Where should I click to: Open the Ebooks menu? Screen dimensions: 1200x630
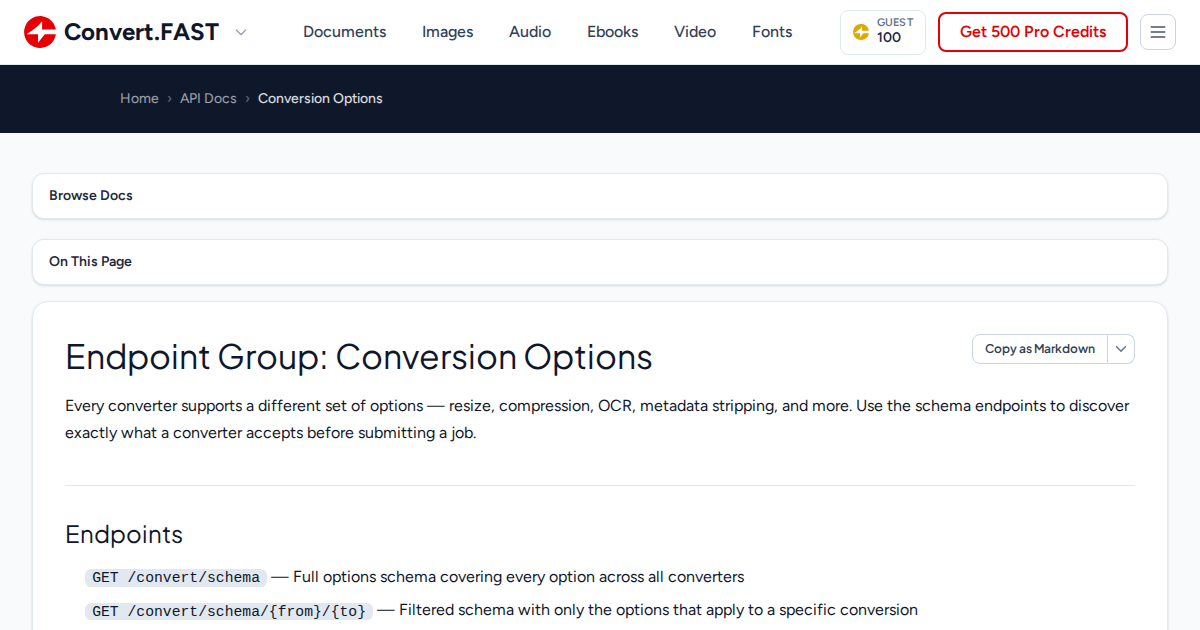tap(613, 32)
